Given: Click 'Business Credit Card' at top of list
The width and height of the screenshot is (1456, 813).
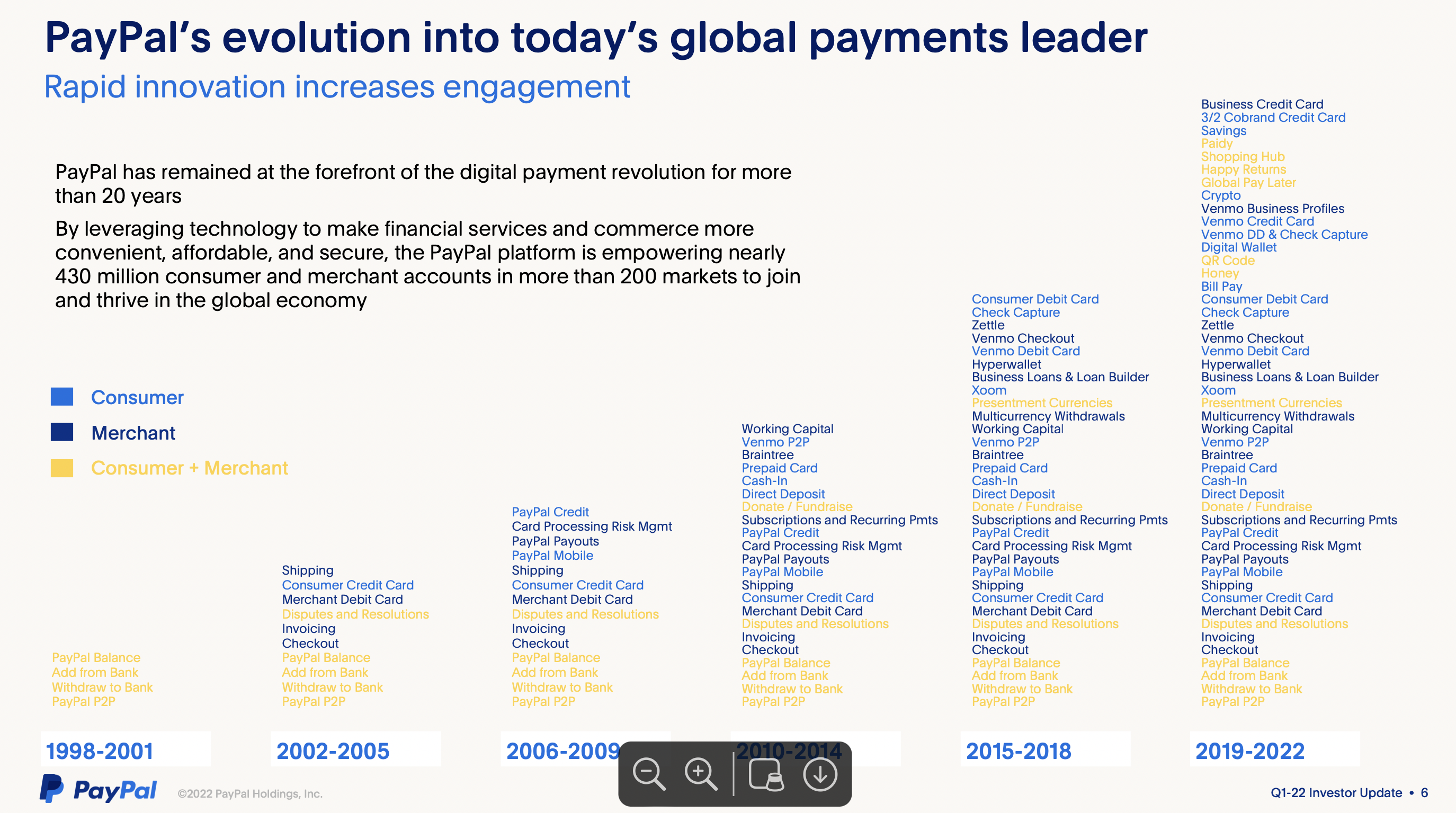Looking at the screenshot, I should point(1262,104).
